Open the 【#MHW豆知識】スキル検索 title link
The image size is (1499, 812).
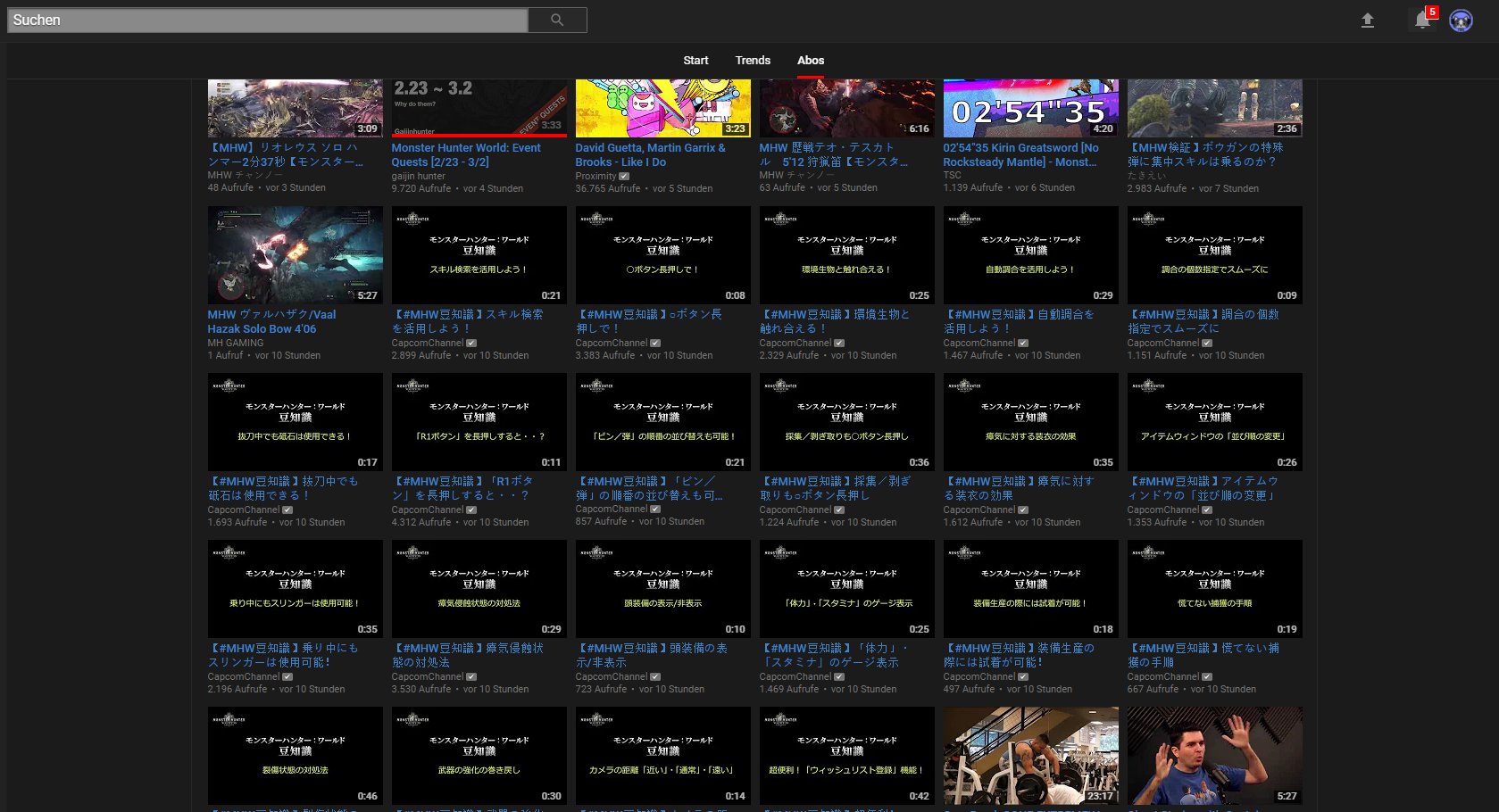tap(467, 321)
